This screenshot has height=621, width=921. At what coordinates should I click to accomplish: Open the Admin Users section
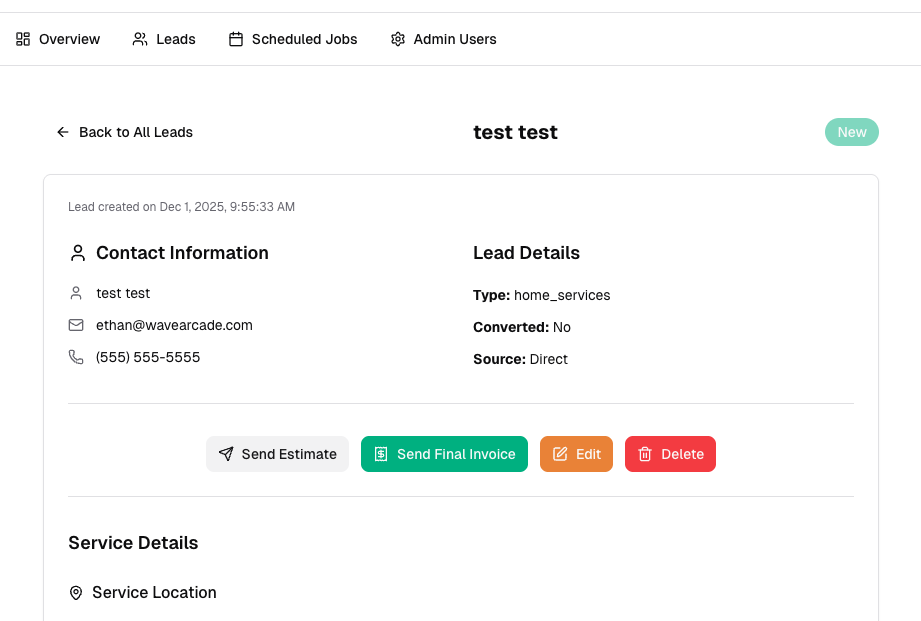coord(443,39)
